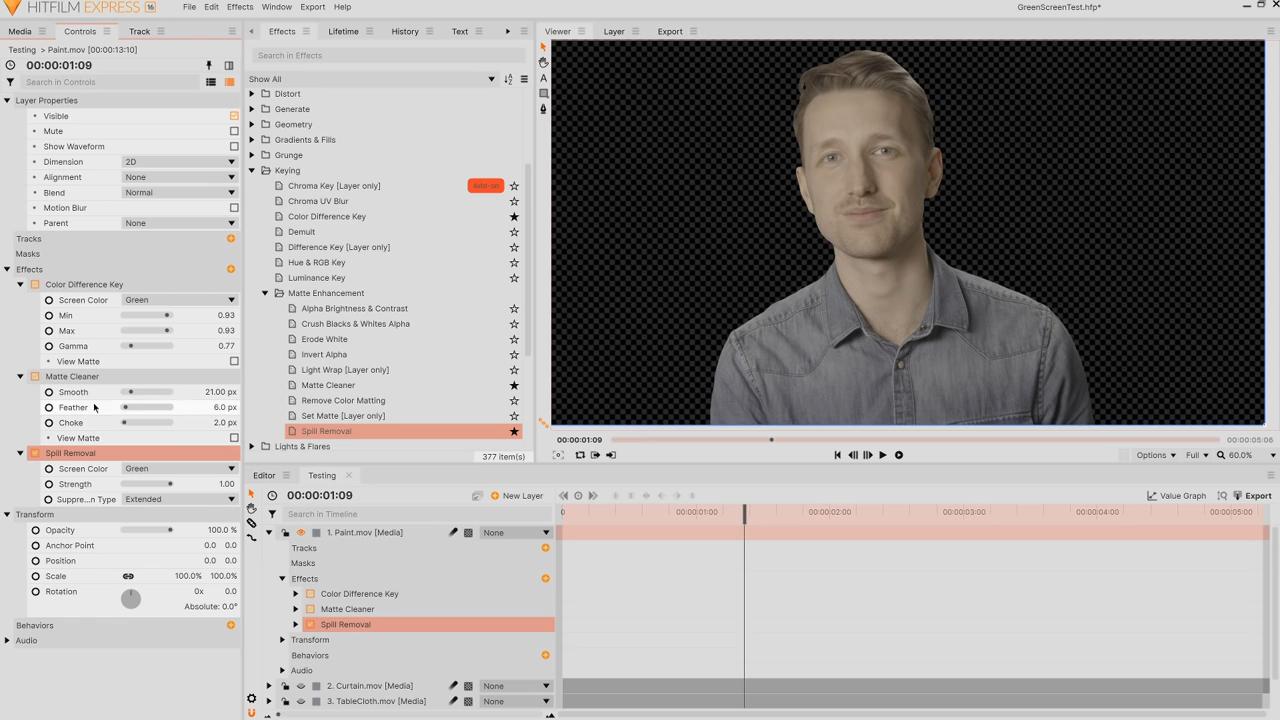This screenshot has height=720, width=1280.
Task: Open the Dimension 2D dropdown
Action: click(x=179, y=162)
